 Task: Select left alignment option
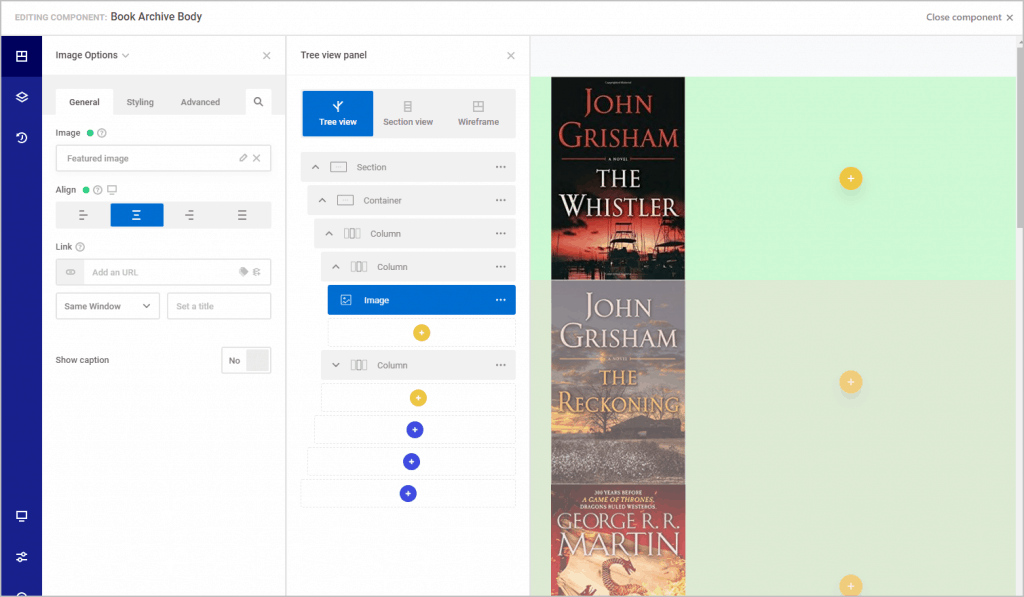click(83, 215)
